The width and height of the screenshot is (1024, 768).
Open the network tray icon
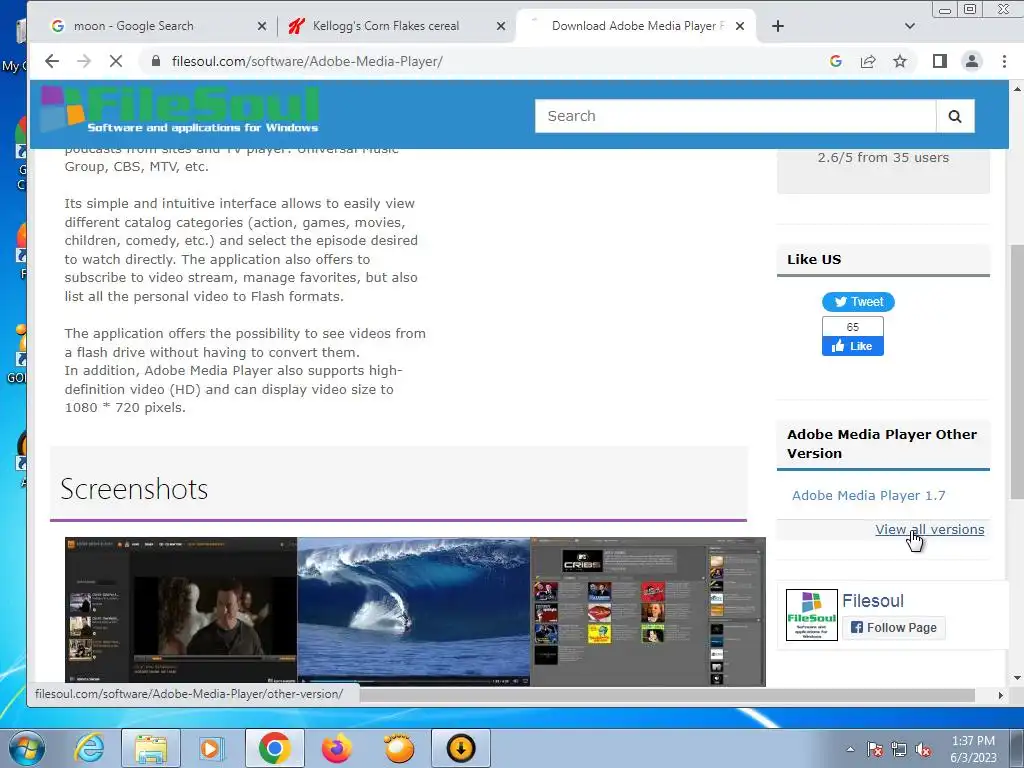[x=899, y=749]
